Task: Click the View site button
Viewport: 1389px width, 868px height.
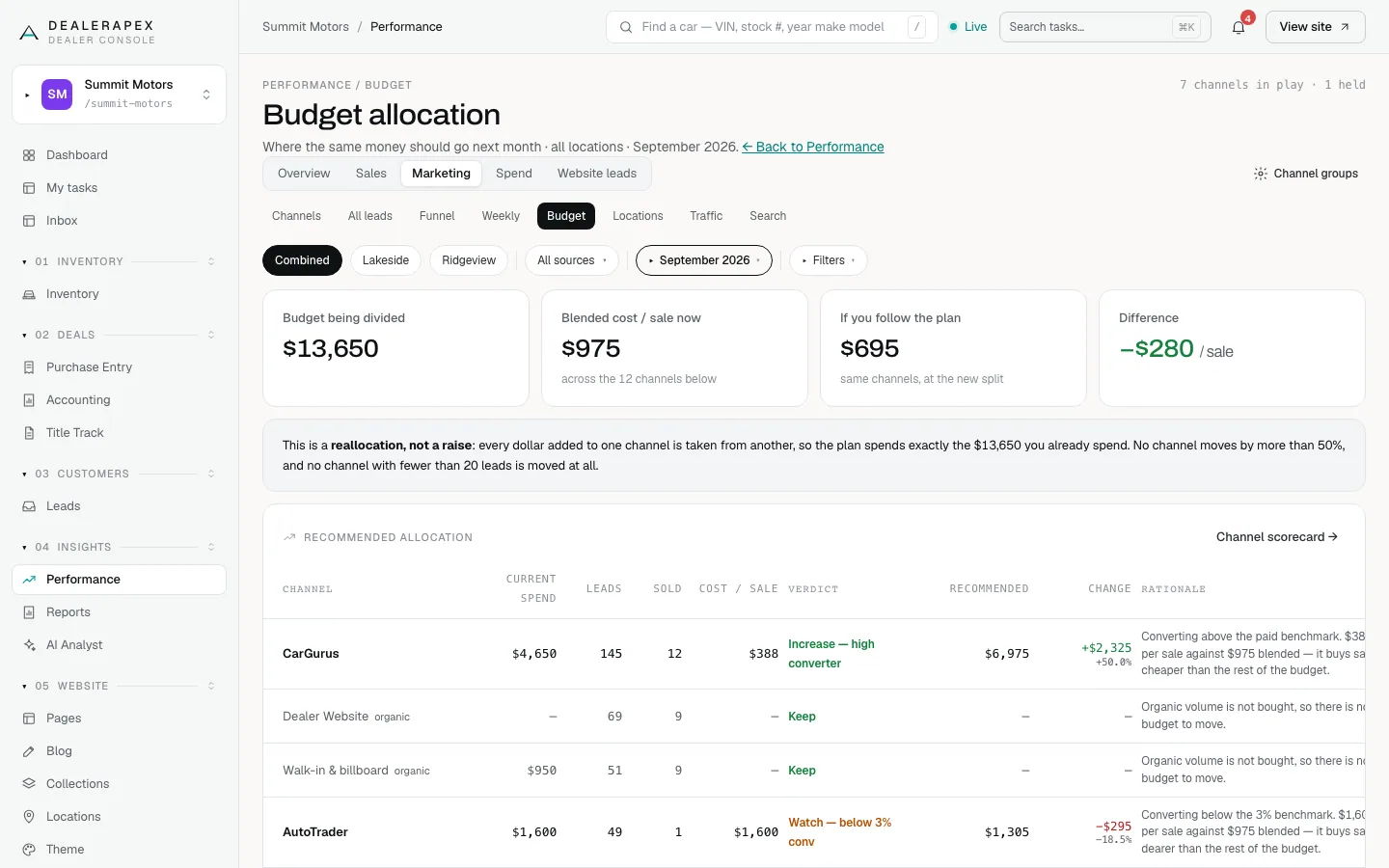Action: [x=1315, y=27]
